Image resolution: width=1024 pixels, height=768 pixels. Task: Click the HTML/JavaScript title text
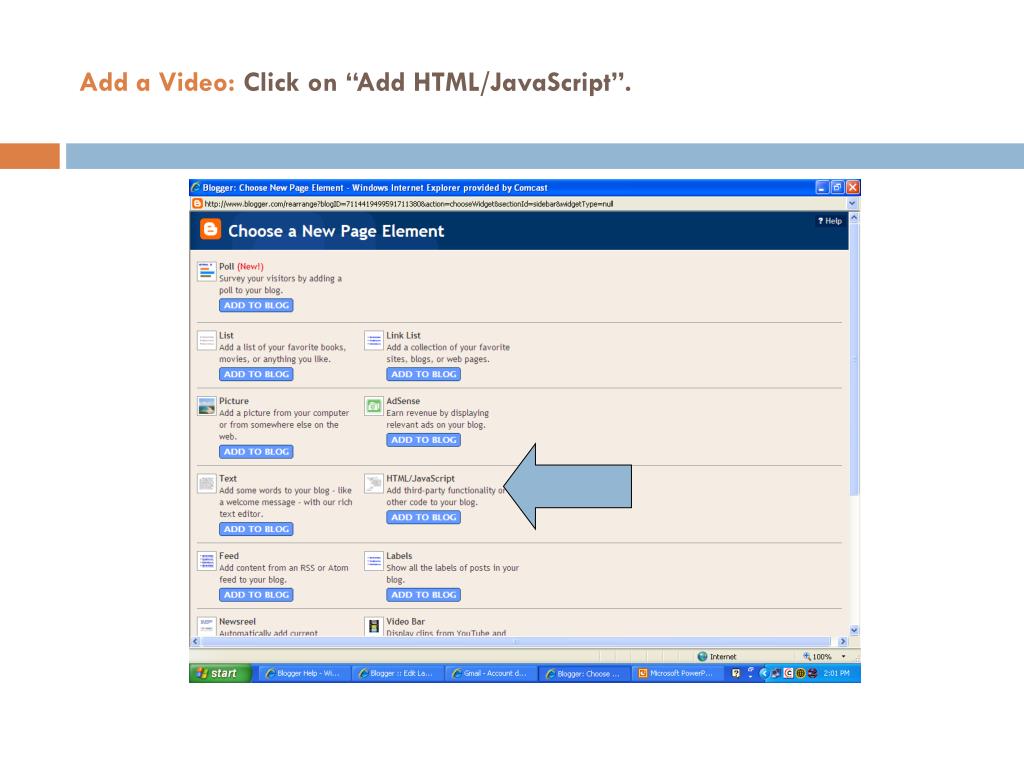[x=420, y=478]
